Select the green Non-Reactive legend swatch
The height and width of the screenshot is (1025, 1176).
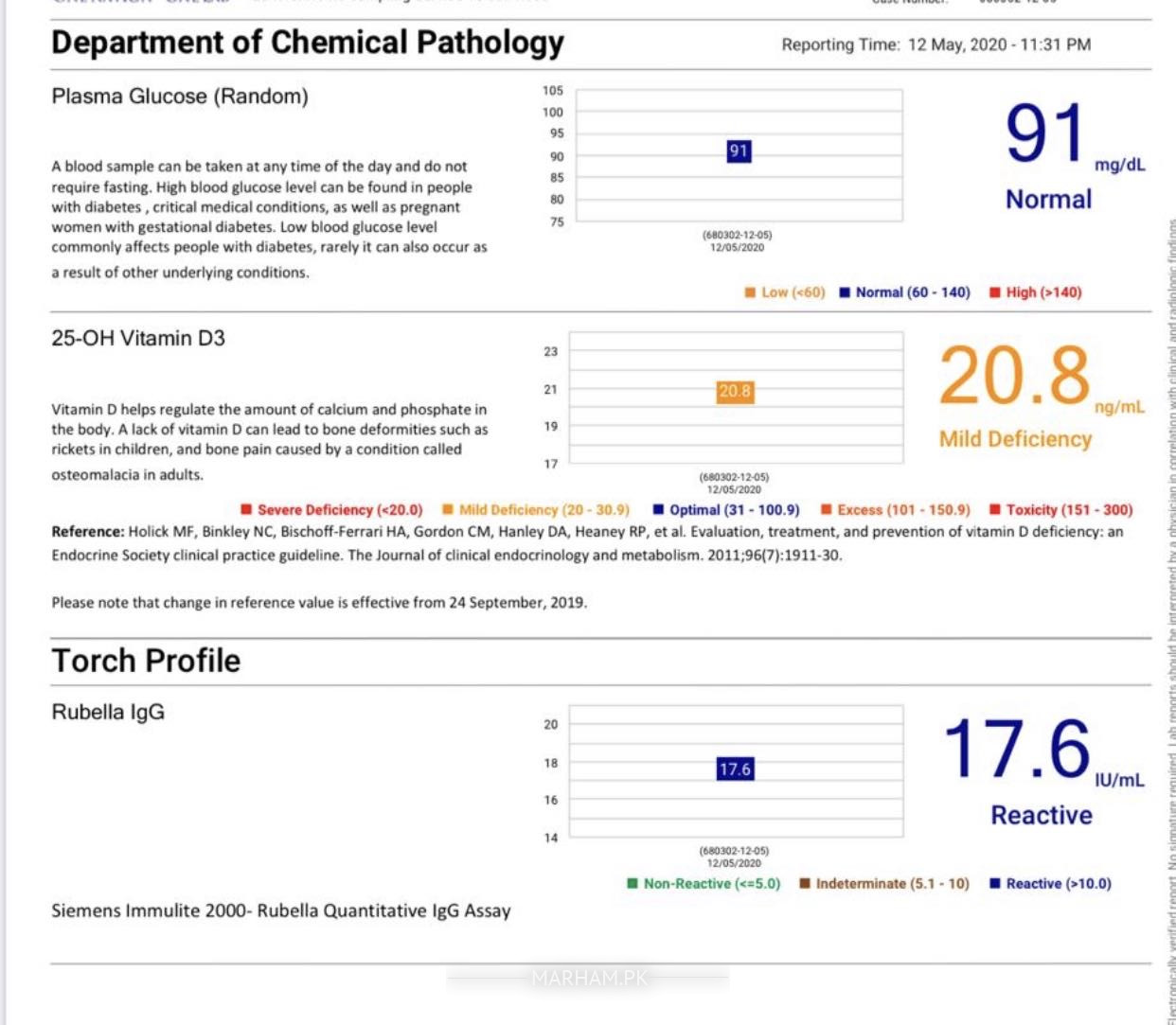[x=633, y=883]
